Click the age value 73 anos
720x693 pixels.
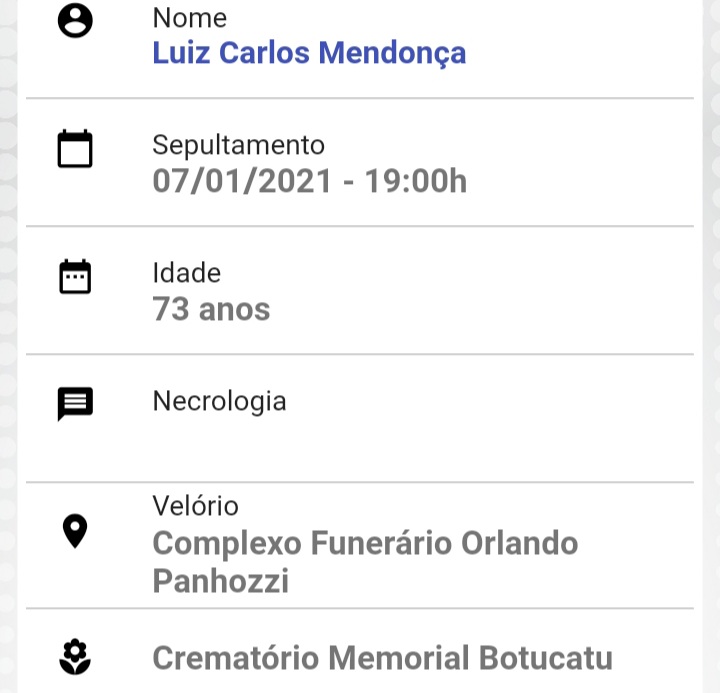211,309
